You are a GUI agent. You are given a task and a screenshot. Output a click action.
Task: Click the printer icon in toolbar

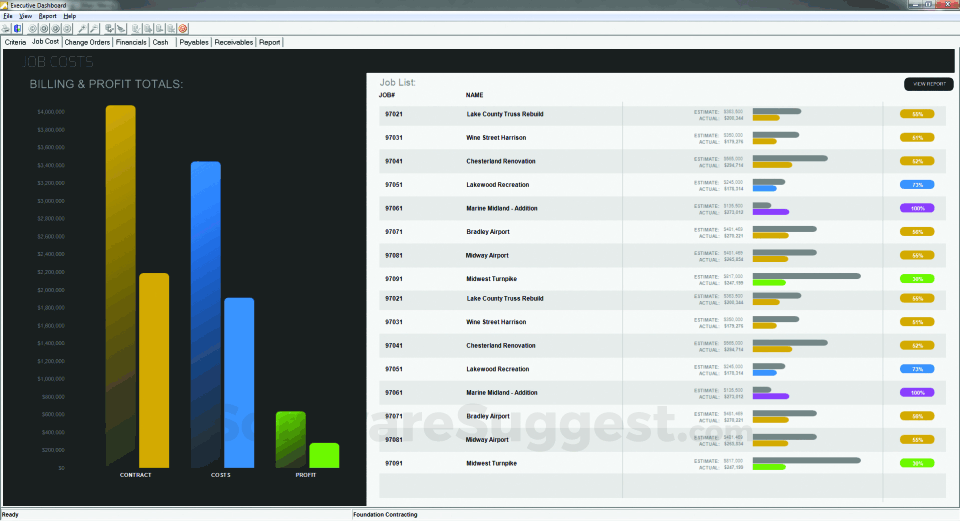(x=6, y=29)
